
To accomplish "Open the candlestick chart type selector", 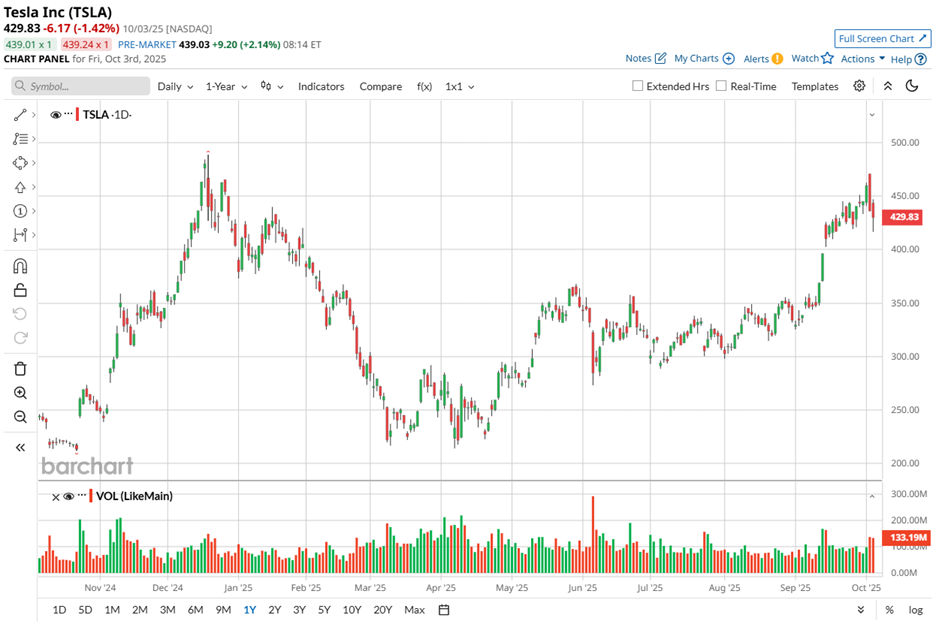I will tap(272, 86).
